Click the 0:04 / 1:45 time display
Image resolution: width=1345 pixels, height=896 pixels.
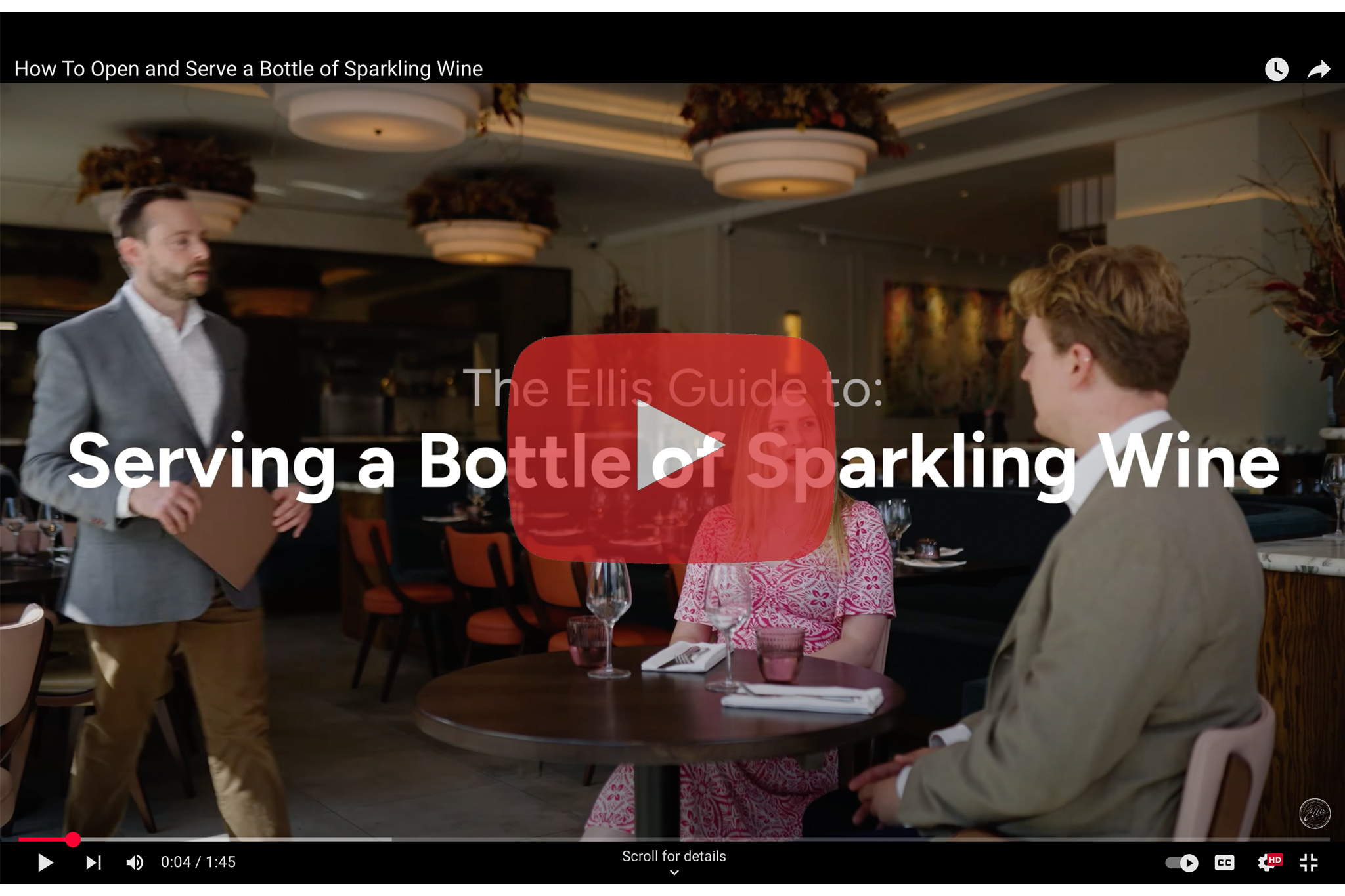[198, 863]
